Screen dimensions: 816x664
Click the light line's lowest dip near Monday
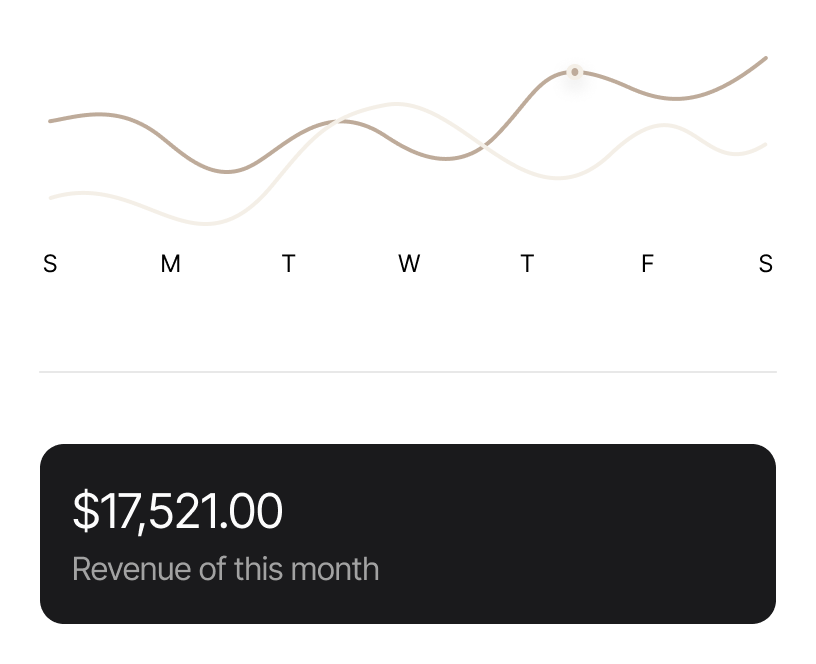click(x=205, y=224)
